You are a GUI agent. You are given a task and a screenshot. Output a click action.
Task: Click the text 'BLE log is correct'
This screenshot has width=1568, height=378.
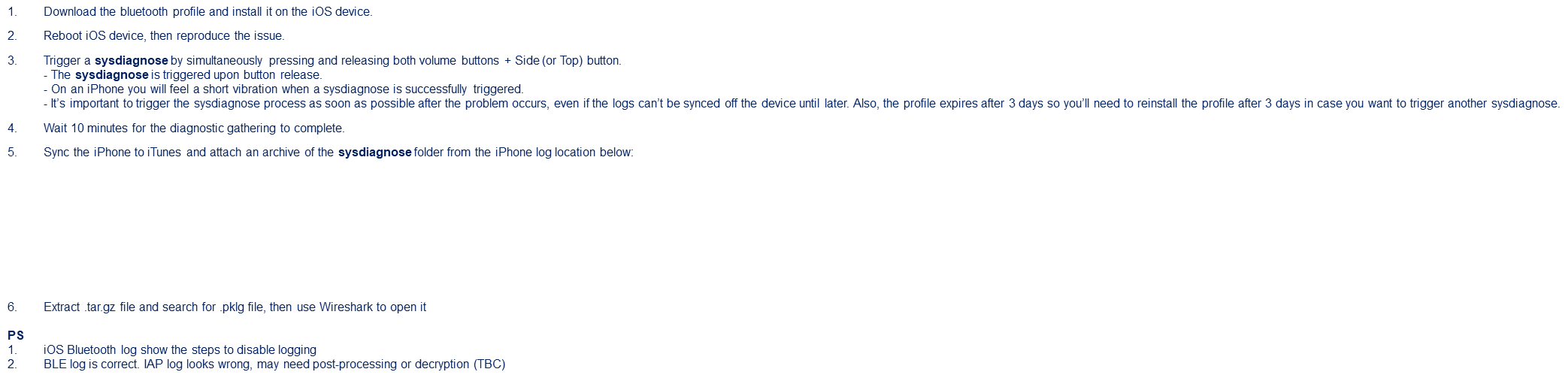(x=92, y=364)
